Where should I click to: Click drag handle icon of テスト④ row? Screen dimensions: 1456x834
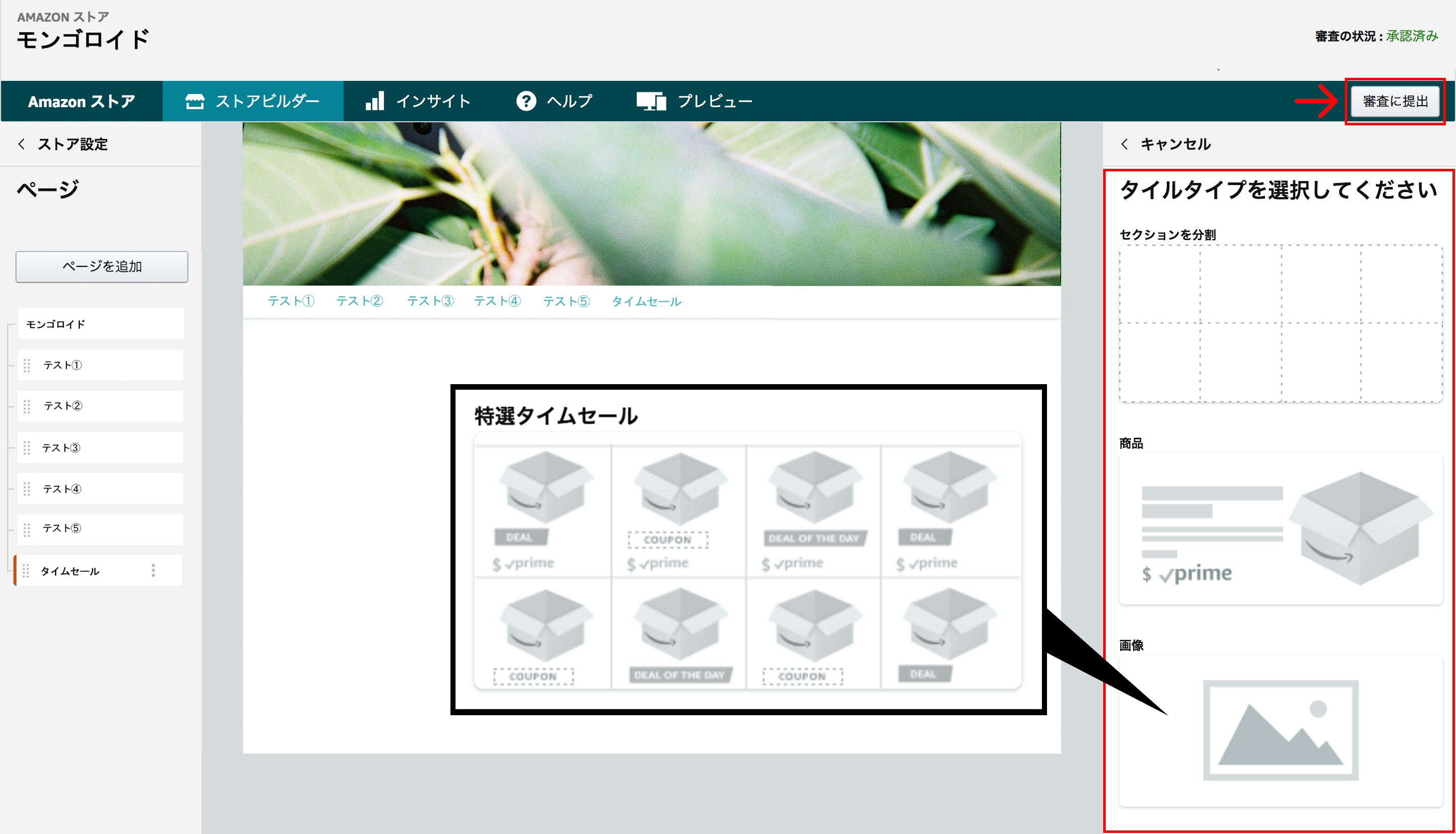(x=26, y=489)
